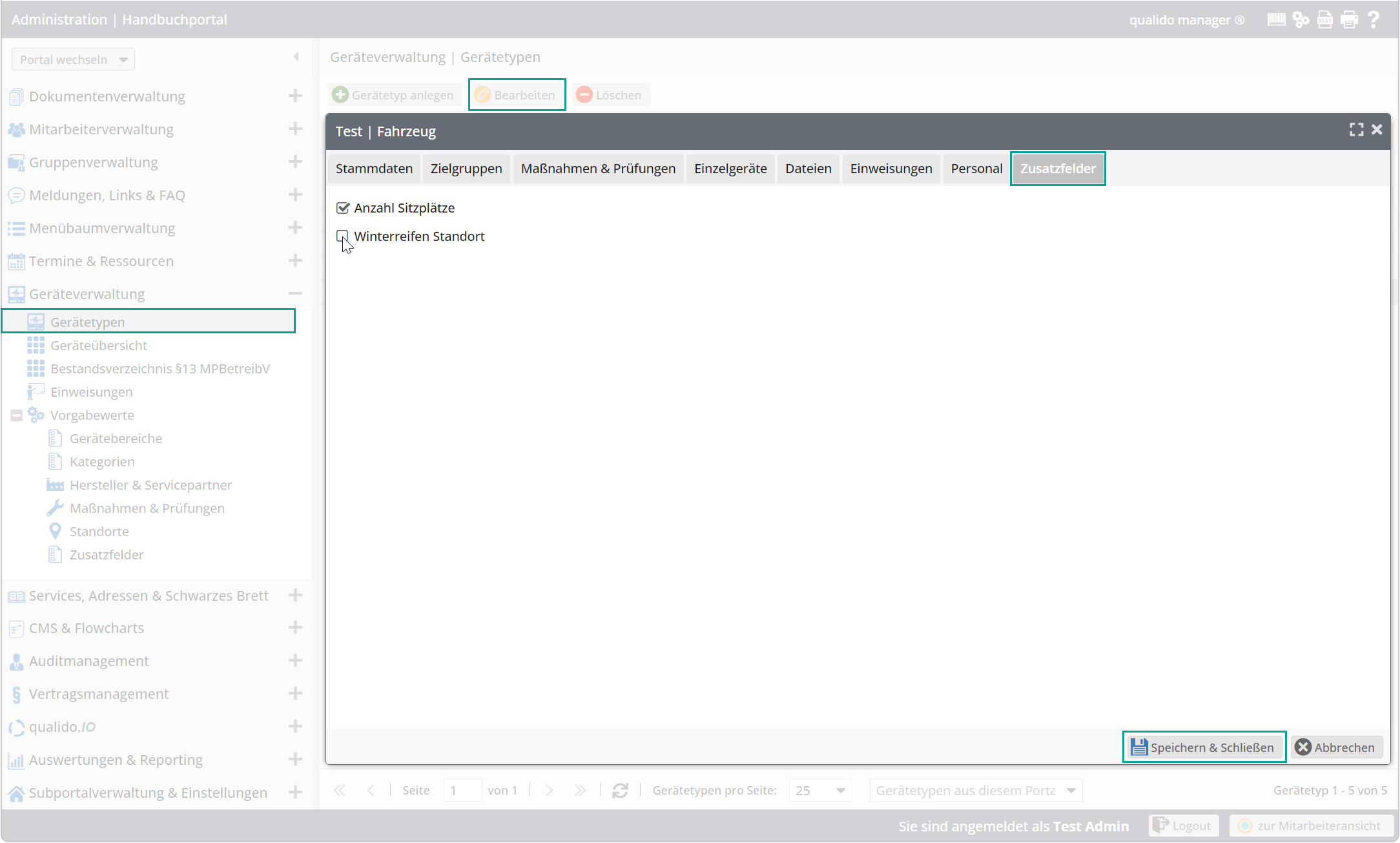This screenshot has height=843, width=1400.
Task: Open the Portal wechseln dropdown
Action: (73, 59)
